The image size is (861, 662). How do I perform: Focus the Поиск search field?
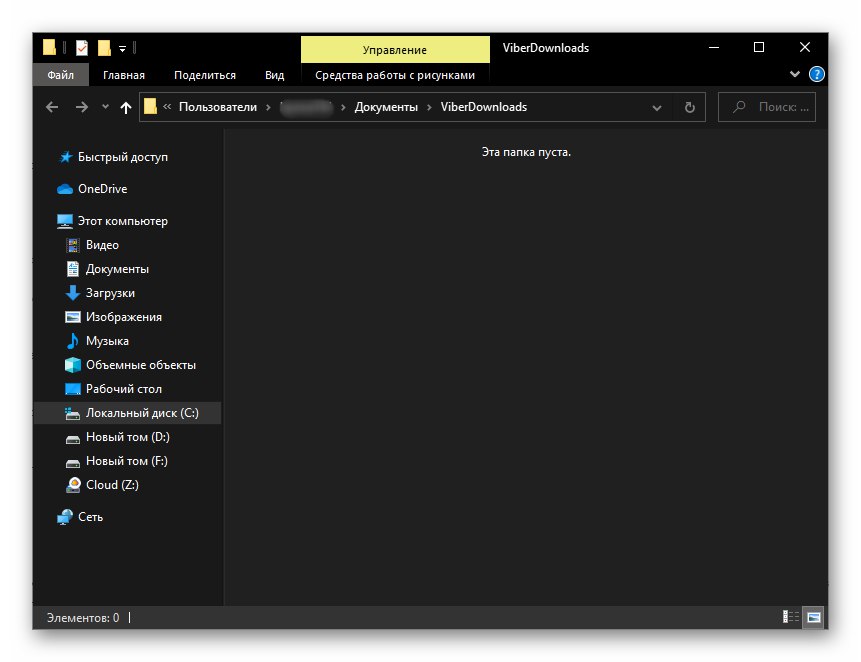pos(767,107)
